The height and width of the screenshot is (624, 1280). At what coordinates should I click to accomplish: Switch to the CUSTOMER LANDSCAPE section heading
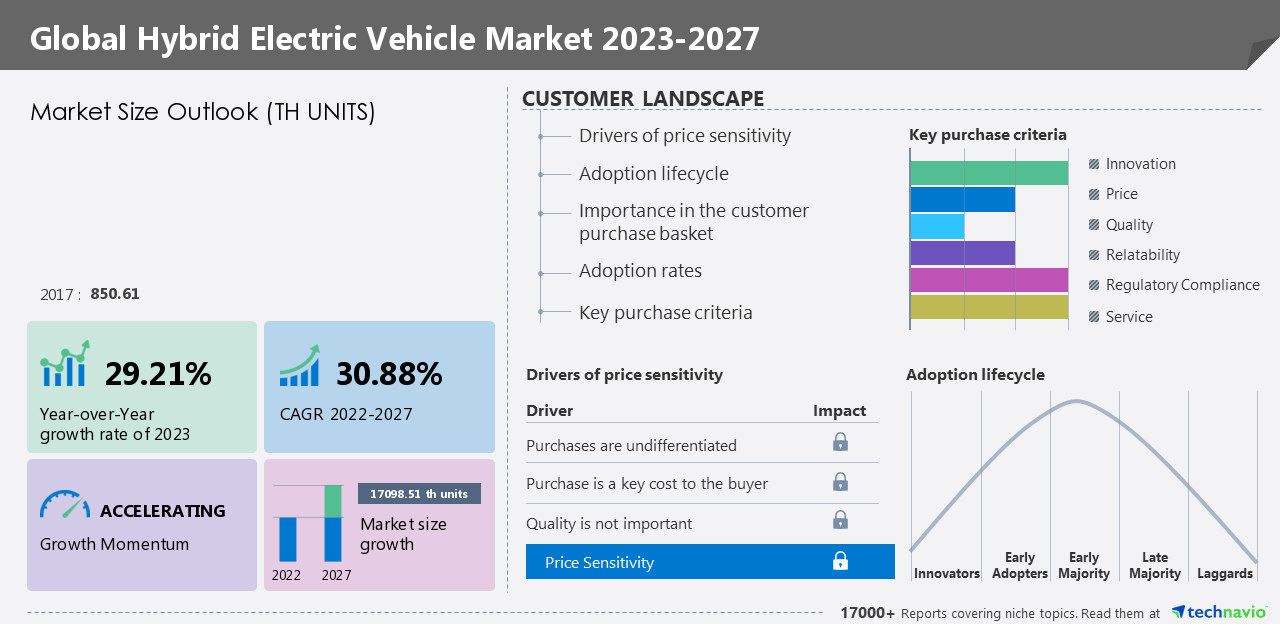coord(643,98)
